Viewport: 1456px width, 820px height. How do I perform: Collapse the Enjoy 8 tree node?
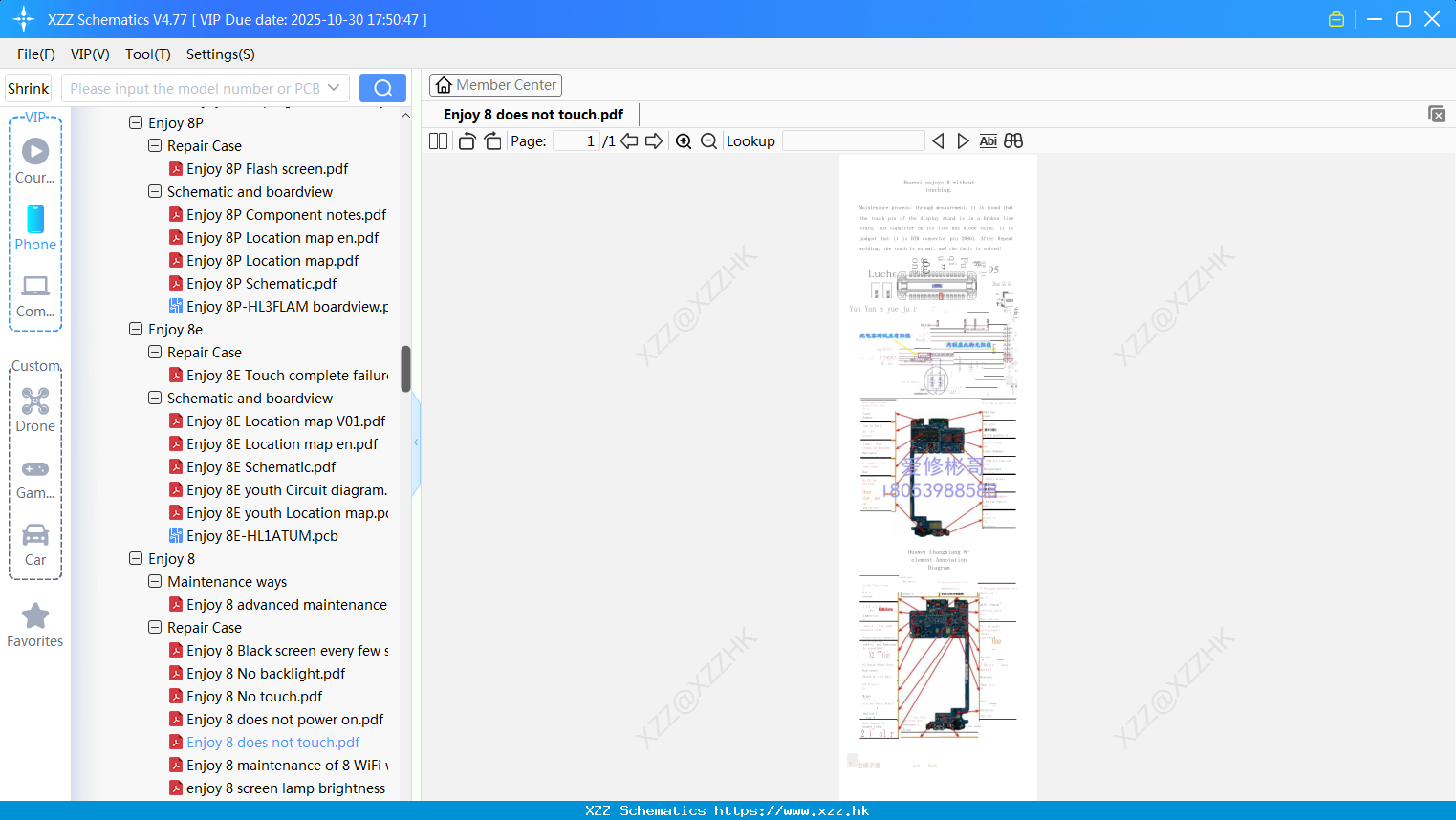136,558
